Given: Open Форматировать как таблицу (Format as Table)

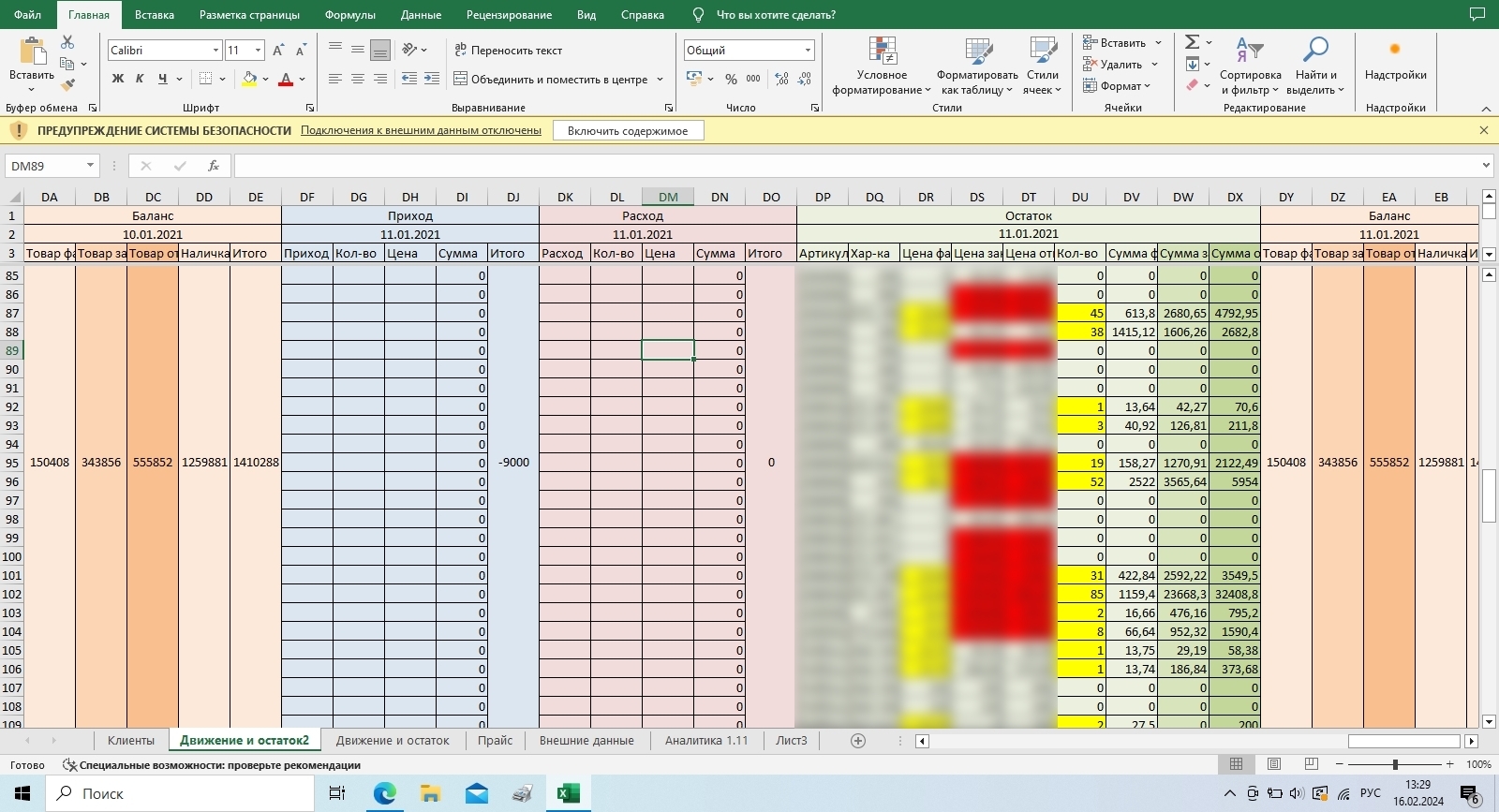Looking at the screenshot, I should [977, 66].
